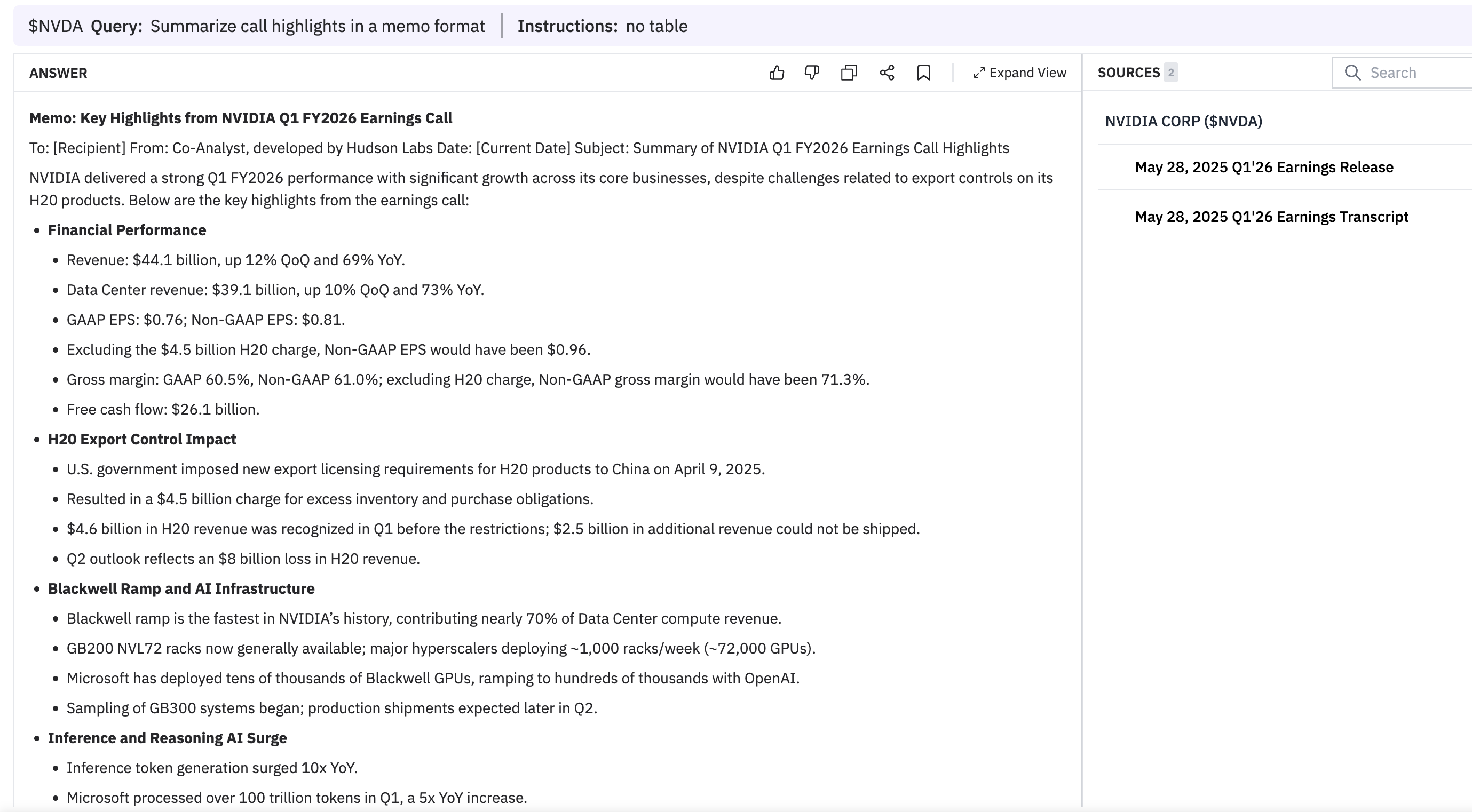Open May 28, 2025 Q1'26 Earnings Transcript source
Screen dimensions: 1472x812
1271,217
